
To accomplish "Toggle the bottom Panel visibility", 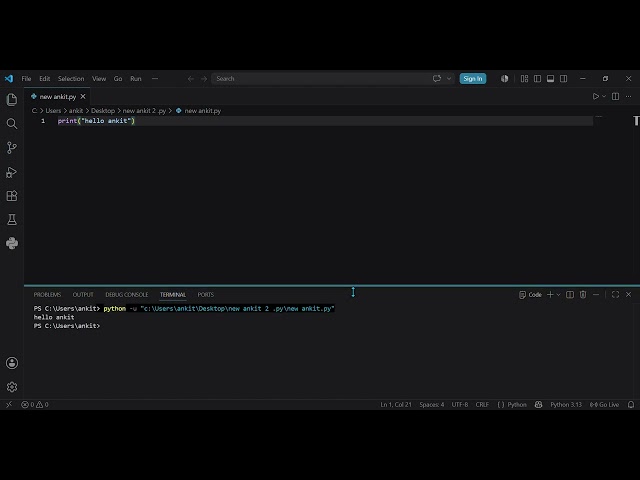I will click(551, 78).
